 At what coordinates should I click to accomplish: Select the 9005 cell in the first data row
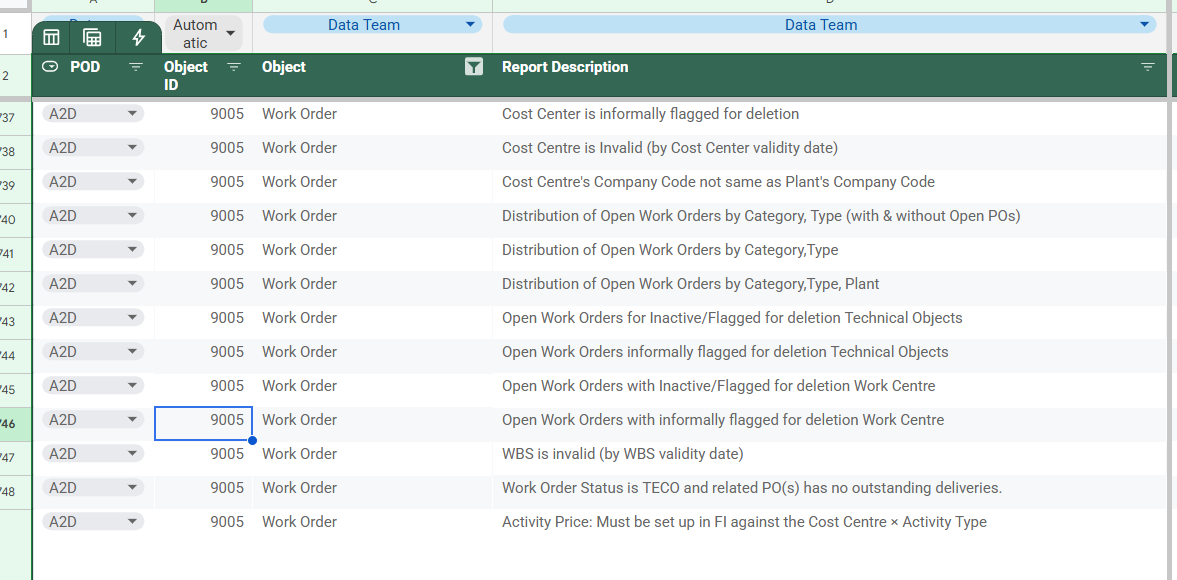point(204,114)
